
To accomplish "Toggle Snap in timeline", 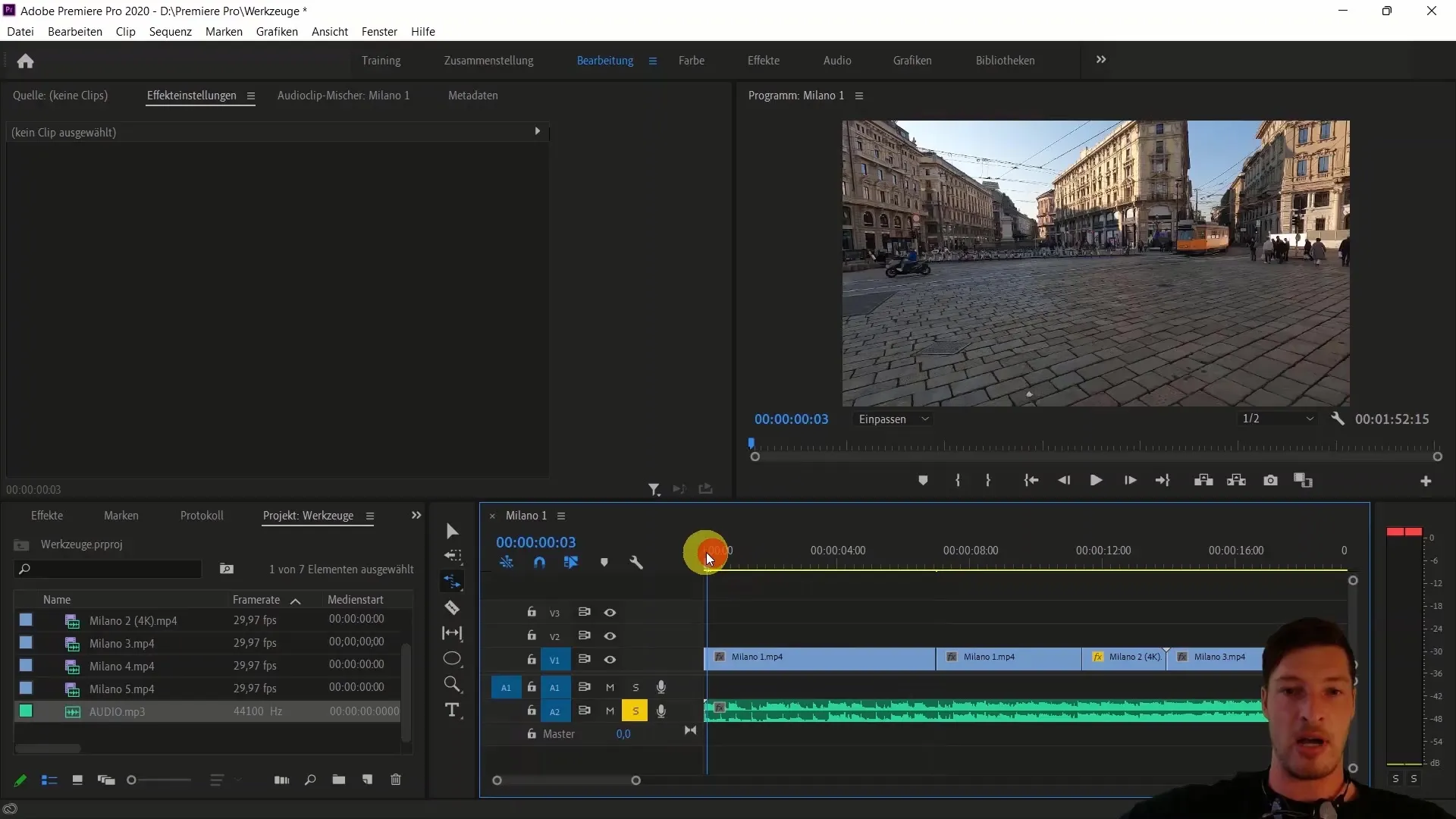I will pos(539,563).
